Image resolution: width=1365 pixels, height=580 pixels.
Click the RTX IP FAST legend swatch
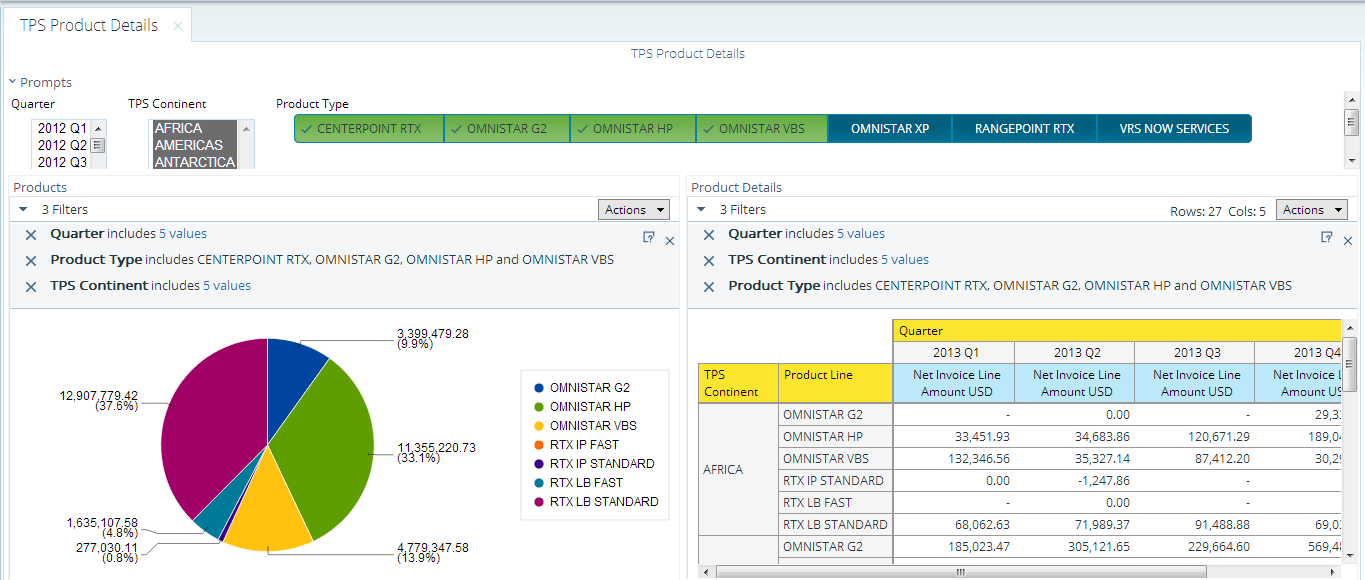coord(539,445)
